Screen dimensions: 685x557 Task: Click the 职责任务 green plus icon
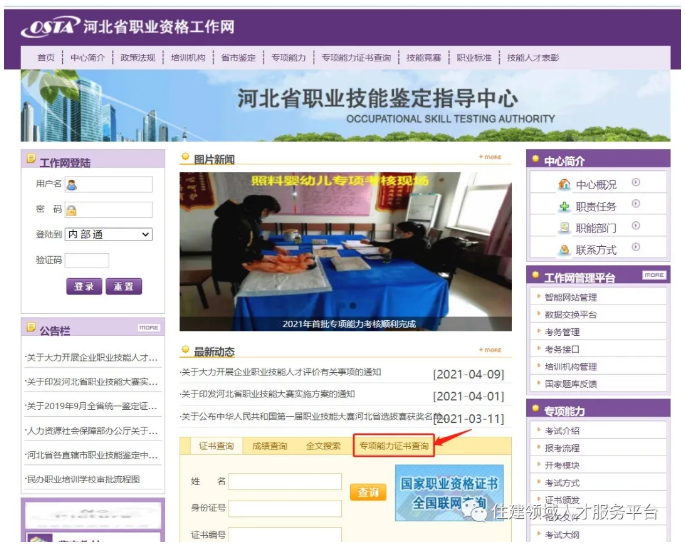564,206
